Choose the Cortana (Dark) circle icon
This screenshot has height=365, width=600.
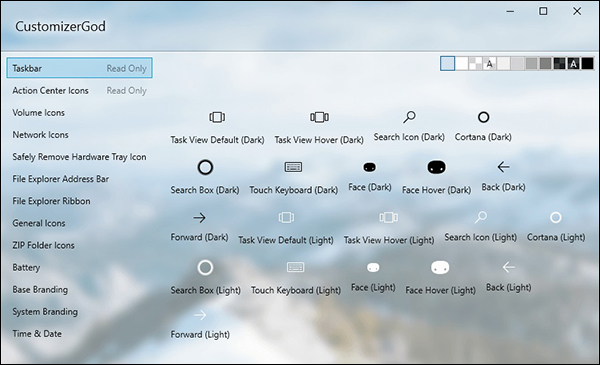483,117
